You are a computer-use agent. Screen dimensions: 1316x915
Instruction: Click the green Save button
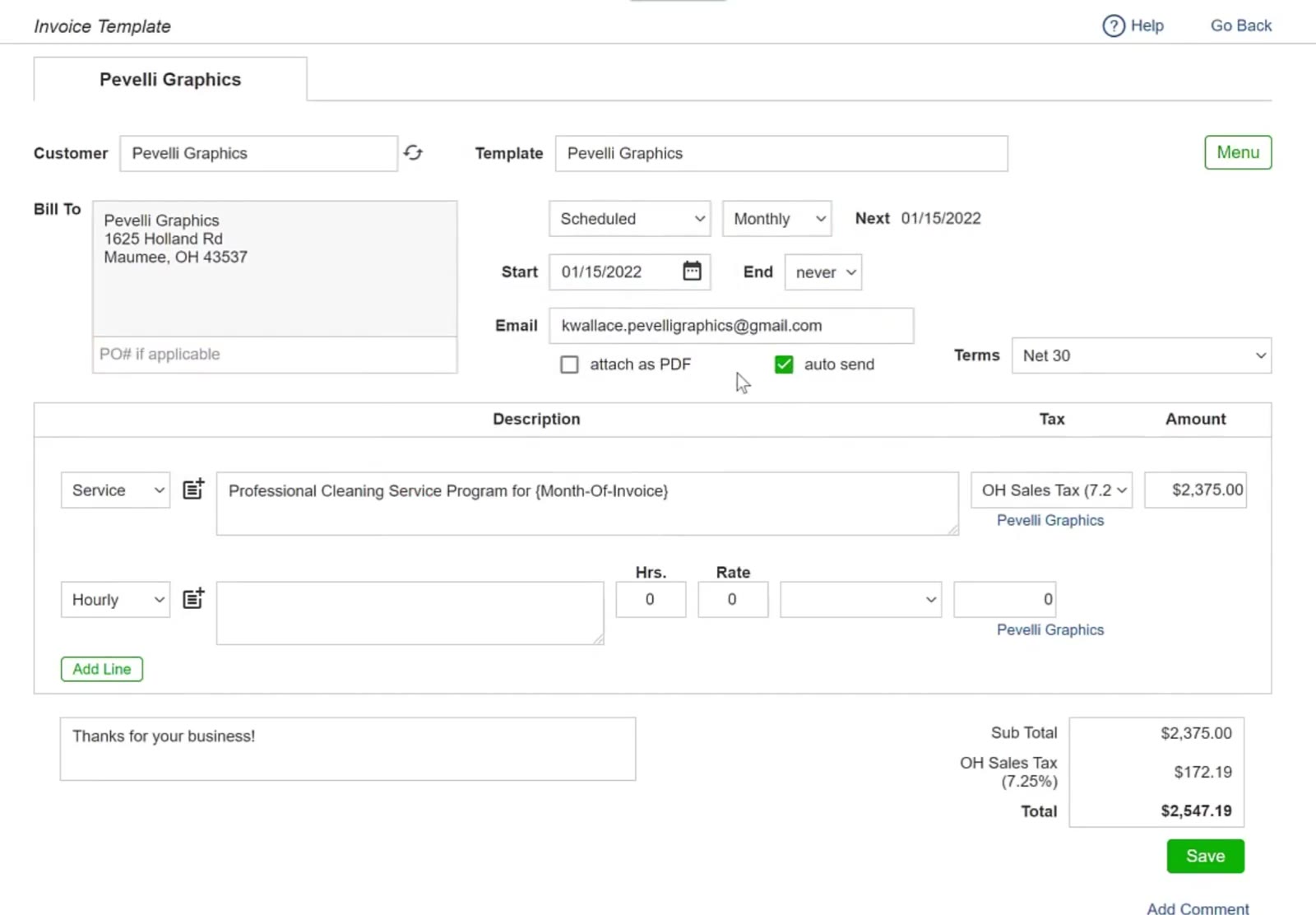[1205, 857]
